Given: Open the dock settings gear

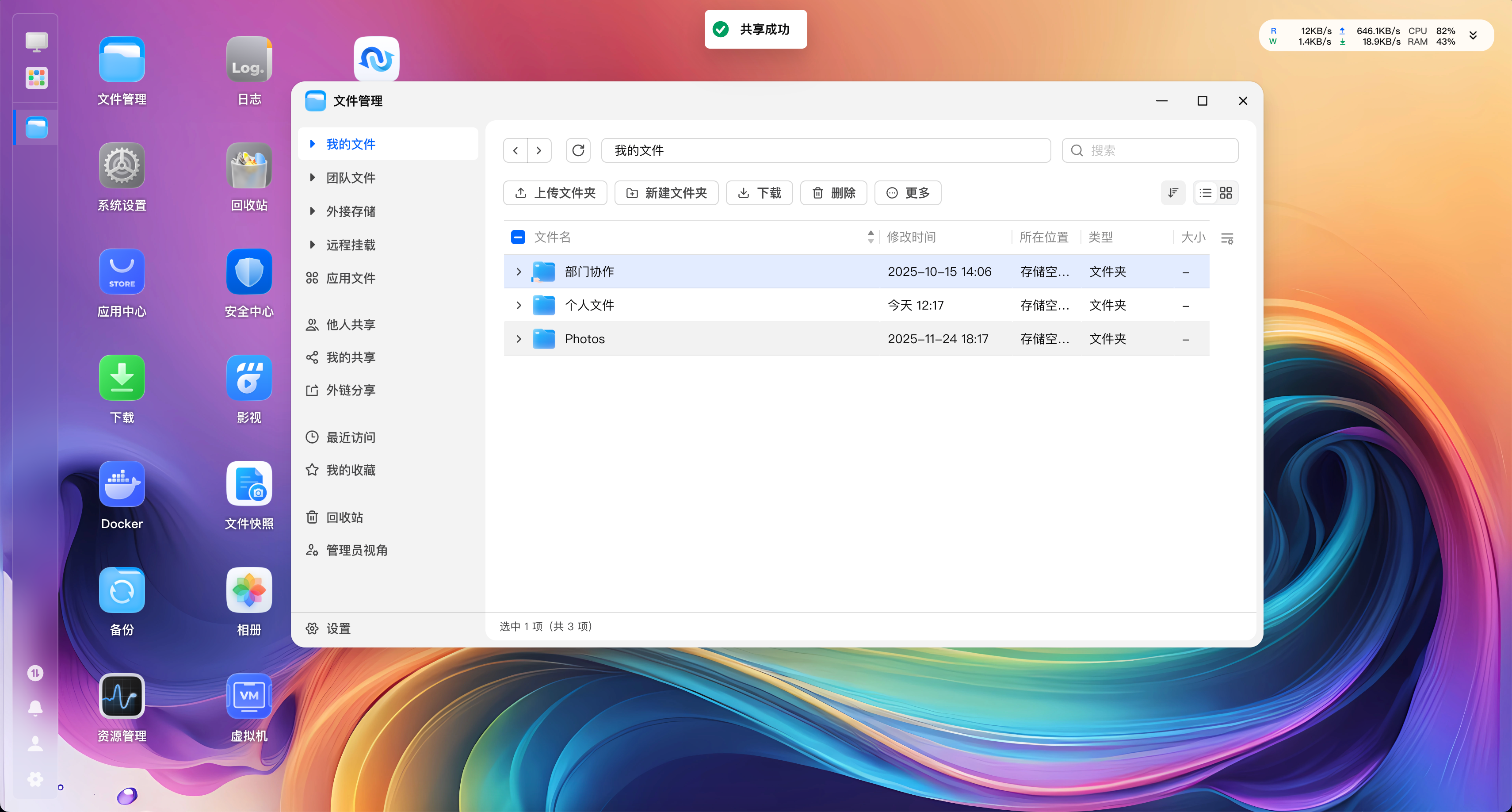Looking at the screenshot, I should [35, 779].
